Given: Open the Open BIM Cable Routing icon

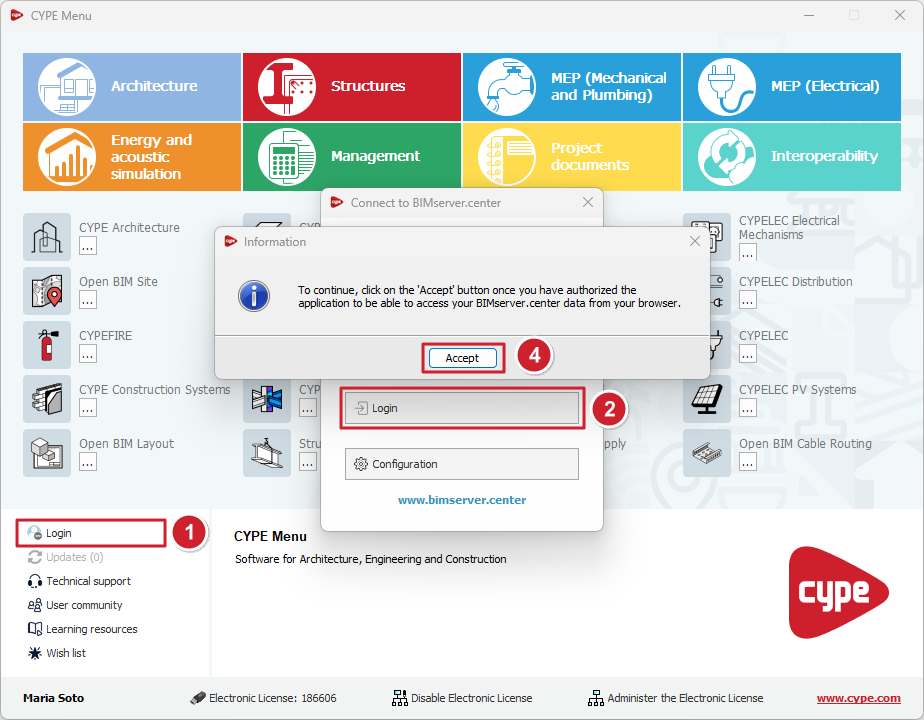Looking at the screenshot, I should click(x=708, y=453).
